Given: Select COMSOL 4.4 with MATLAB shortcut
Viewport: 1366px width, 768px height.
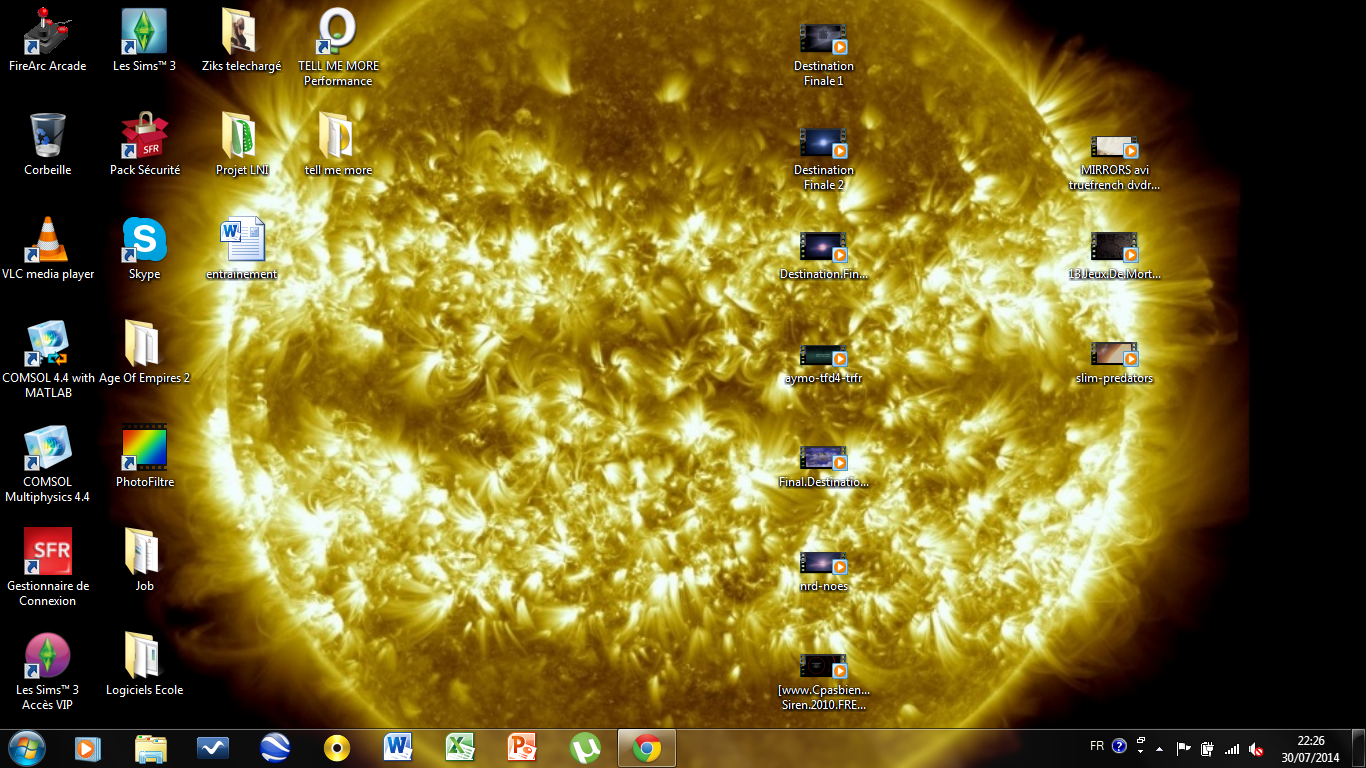Looking at the screenshot, I should point(47,359).
